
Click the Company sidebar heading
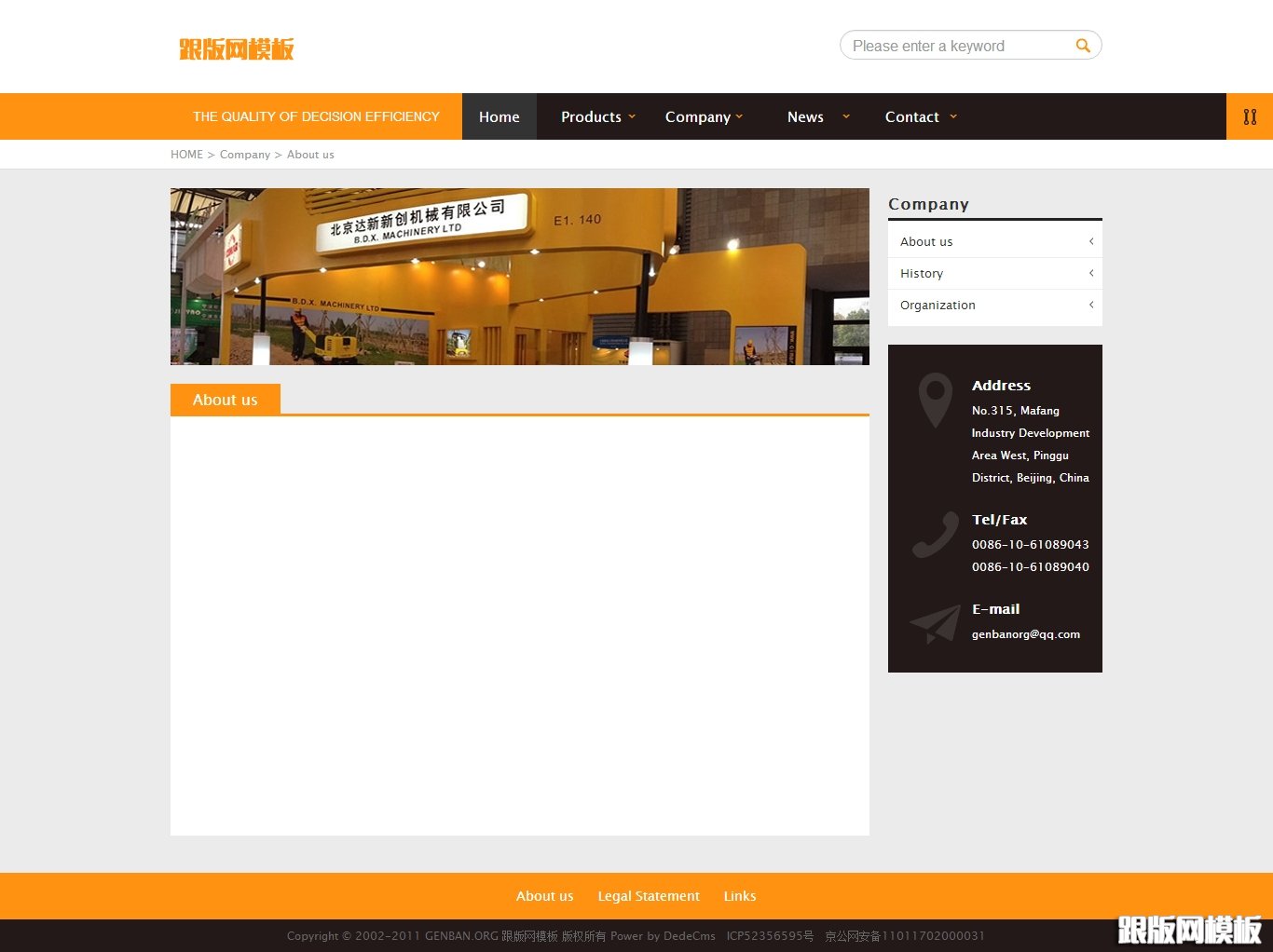(929, 204)
